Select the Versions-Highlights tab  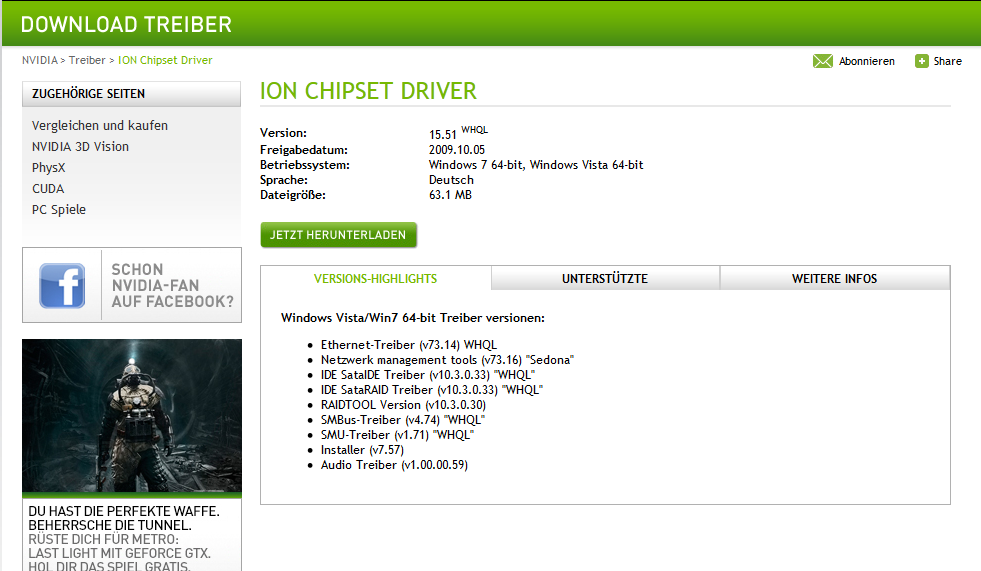375,278
